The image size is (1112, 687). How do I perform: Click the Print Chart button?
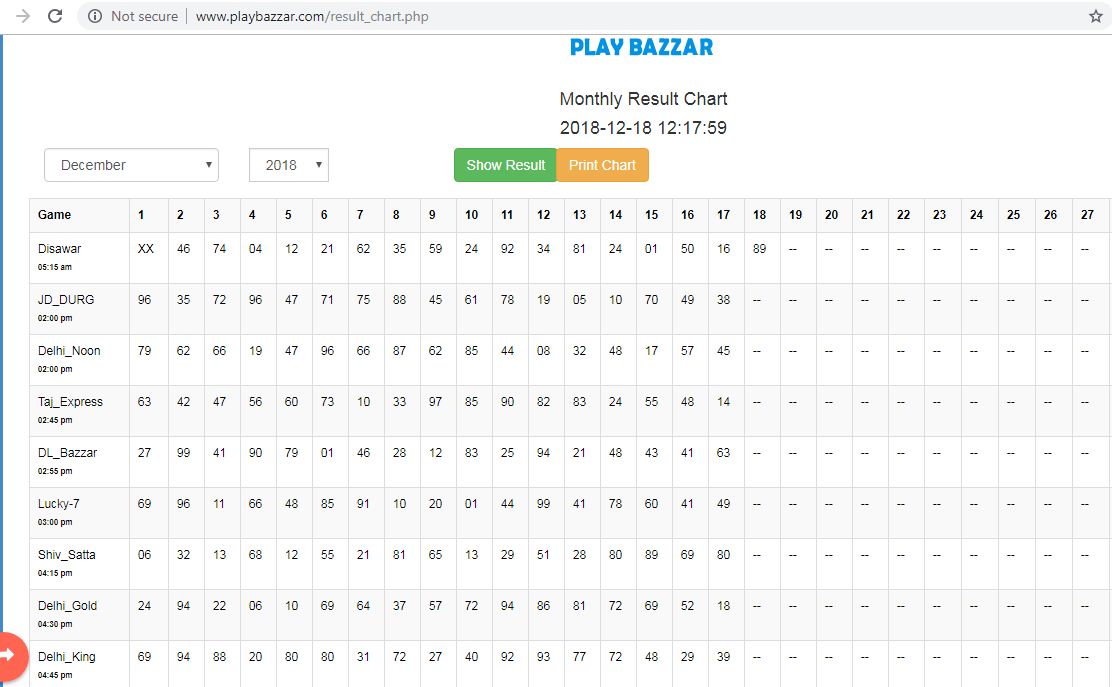coord(602,164)
